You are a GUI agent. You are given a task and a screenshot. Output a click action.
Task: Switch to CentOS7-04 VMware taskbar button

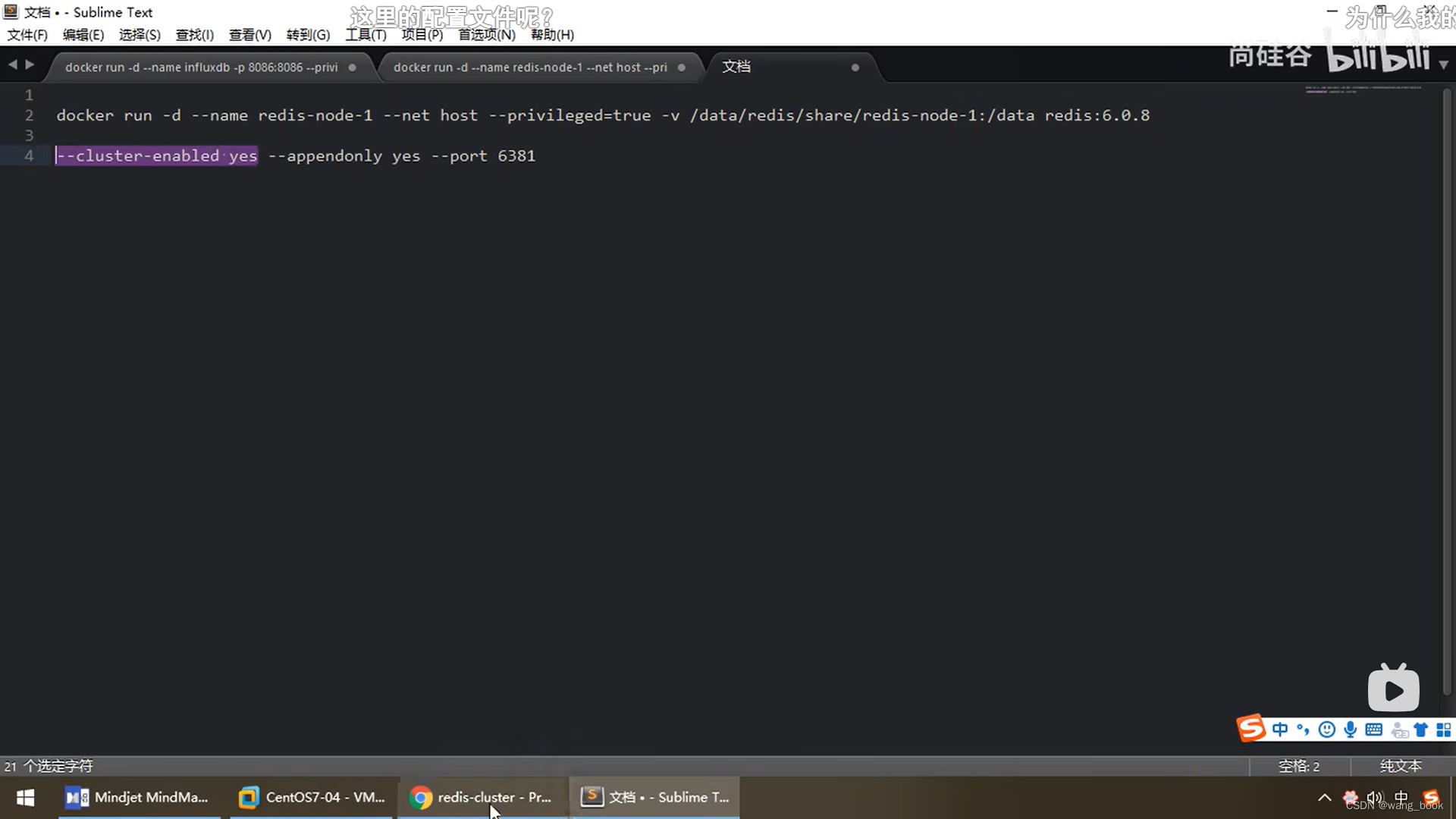[x=312, y=798]
